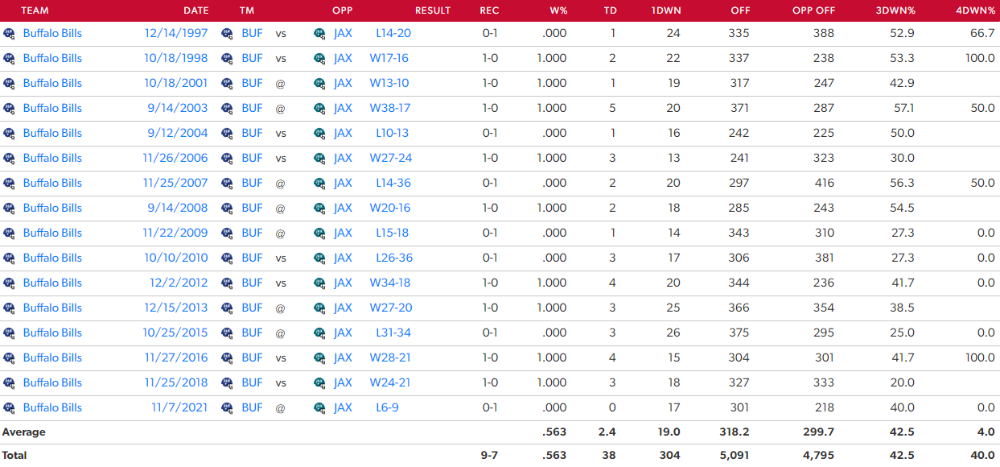Image resolution: width=1000 pixels, height=467 pixels.
Task: Click the JAX text link in the 11/27/2016 row
Action: (x=342, y=357)
